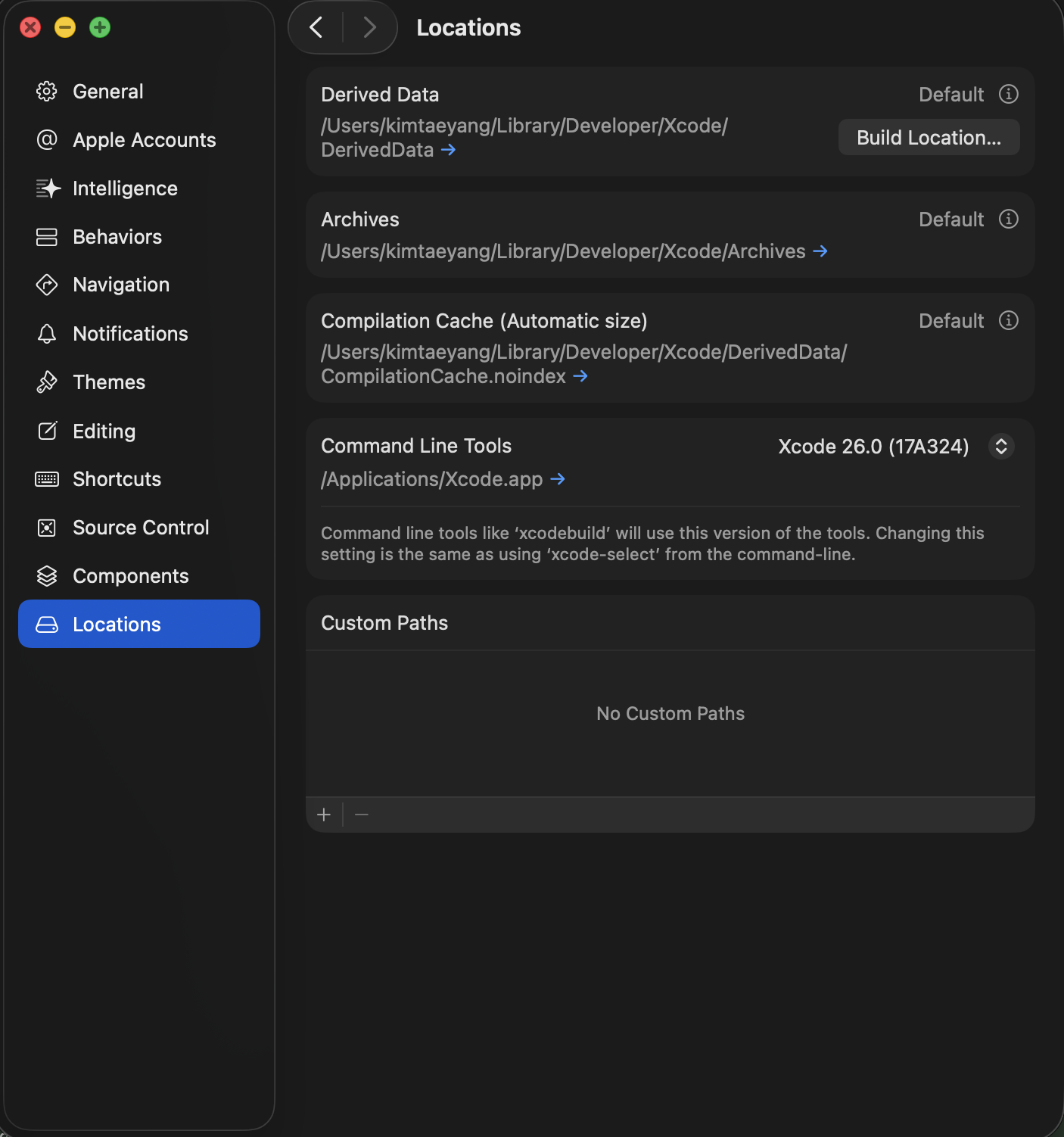Screen dimensions: 1064x1137
Task: Click the Locations window title
Action: 468,28
